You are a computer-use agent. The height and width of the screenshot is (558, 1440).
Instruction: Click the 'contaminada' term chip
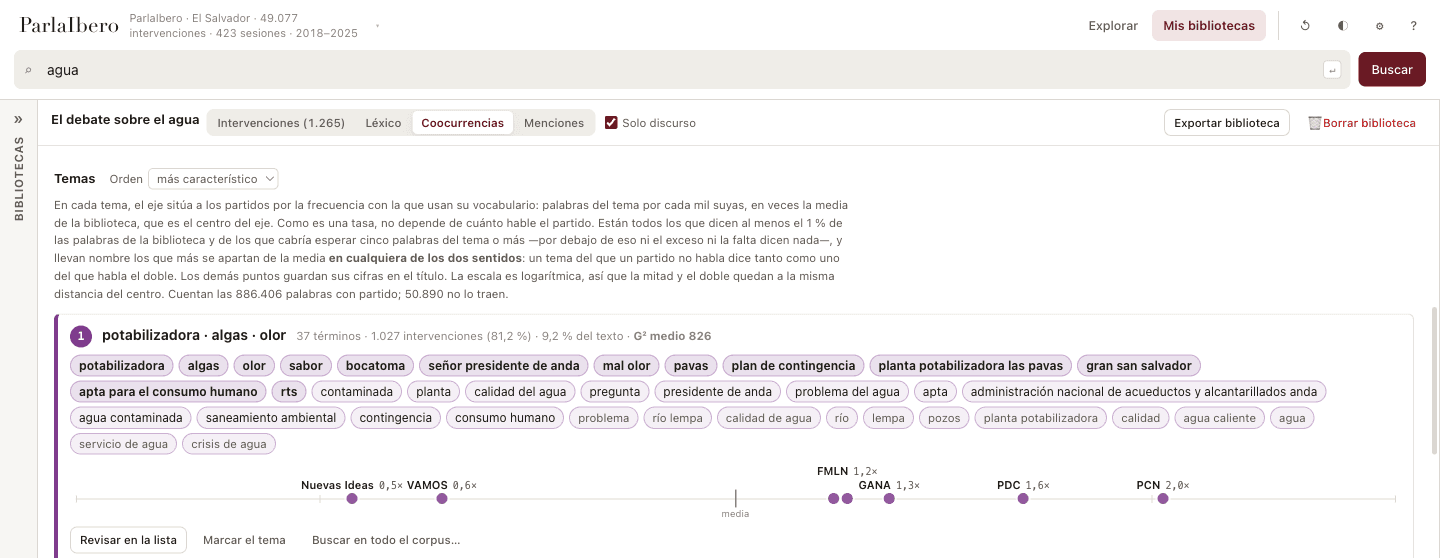coord(358,392)
